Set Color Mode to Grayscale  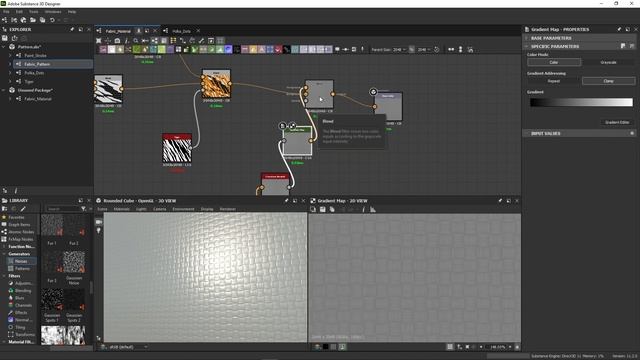608,62
